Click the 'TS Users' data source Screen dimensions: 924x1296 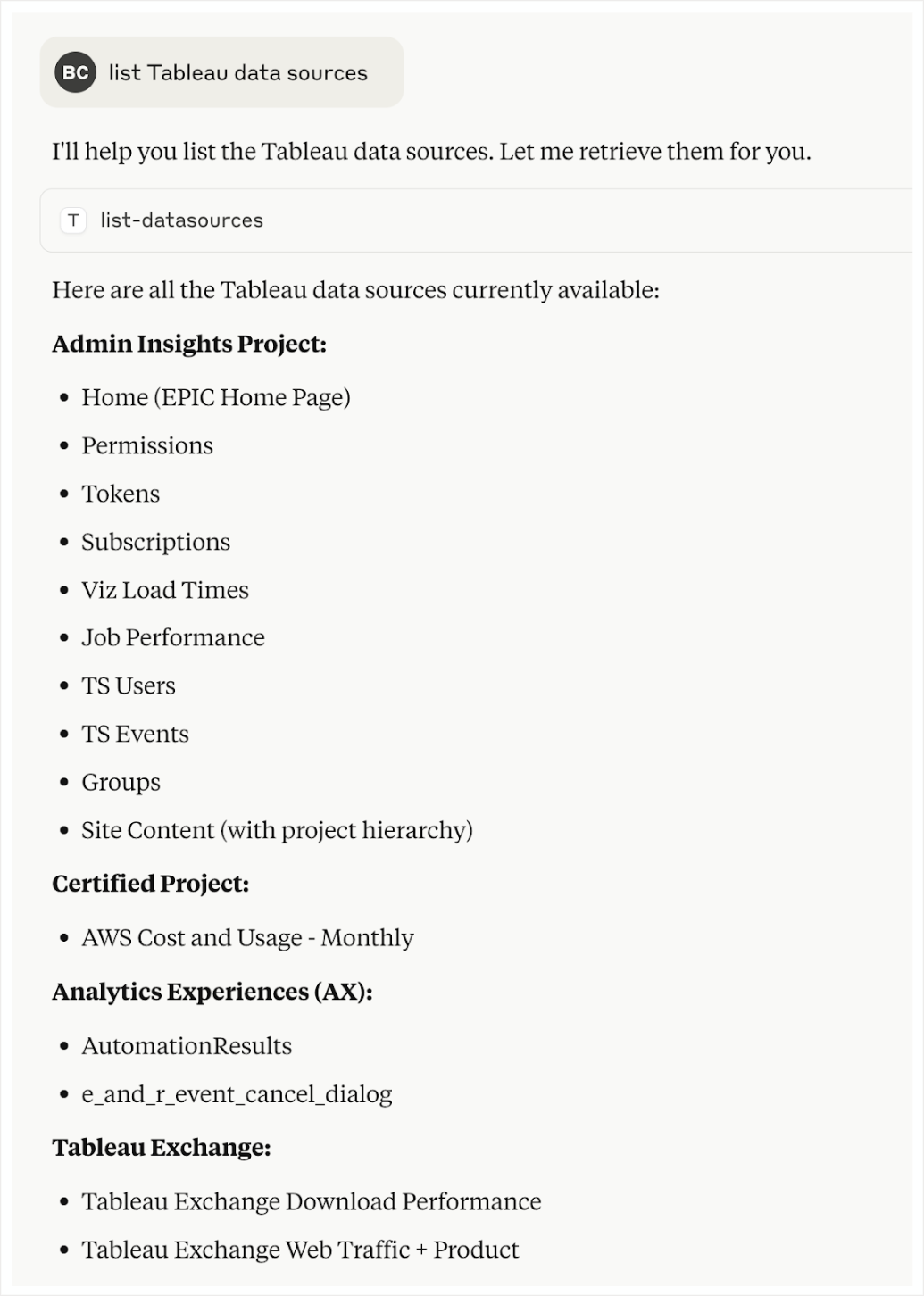click(129, 686)
